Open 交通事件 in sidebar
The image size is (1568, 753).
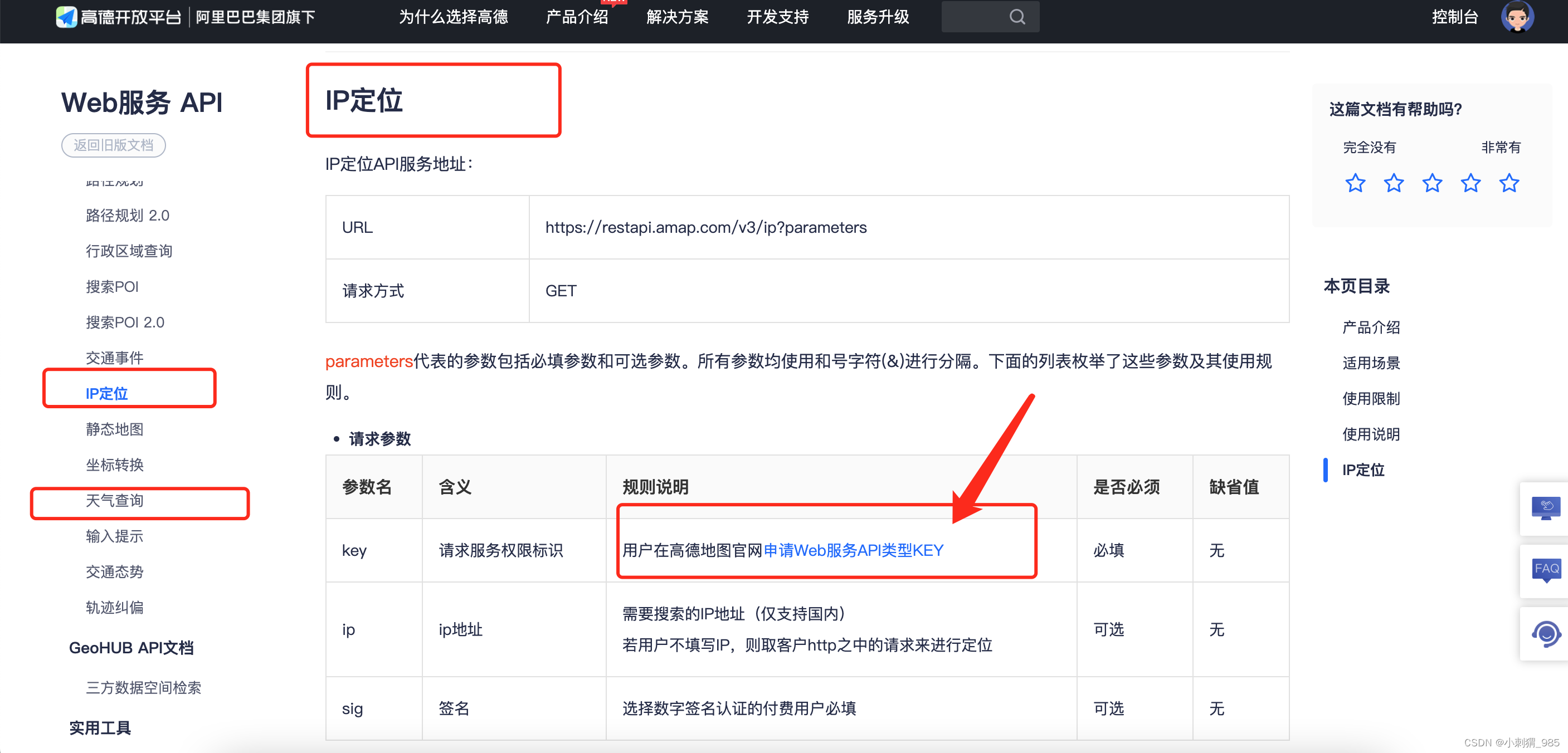tap(114, 358)
